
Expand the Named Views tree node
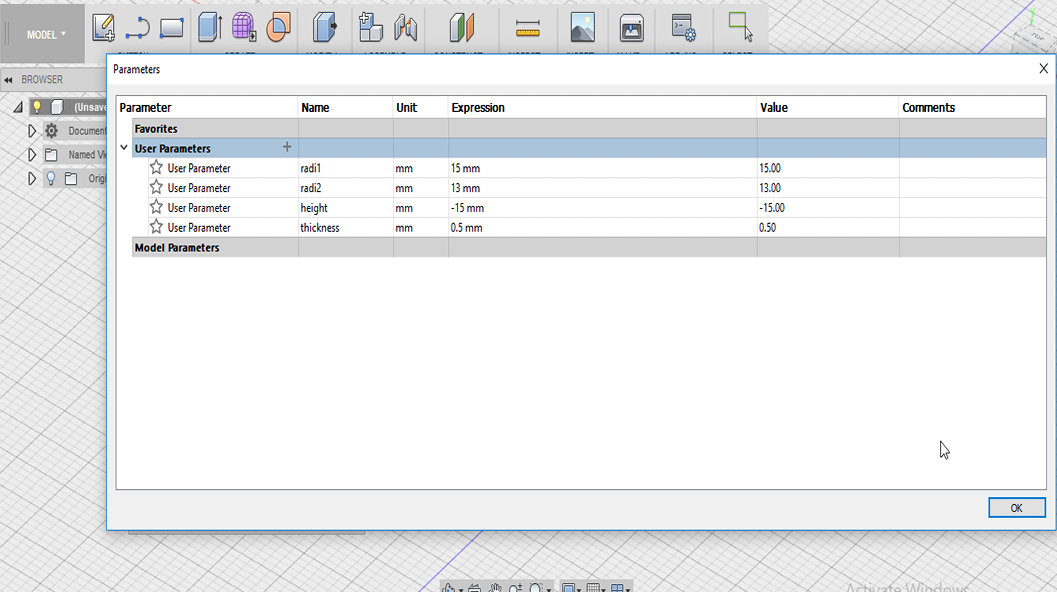(32, 154)
